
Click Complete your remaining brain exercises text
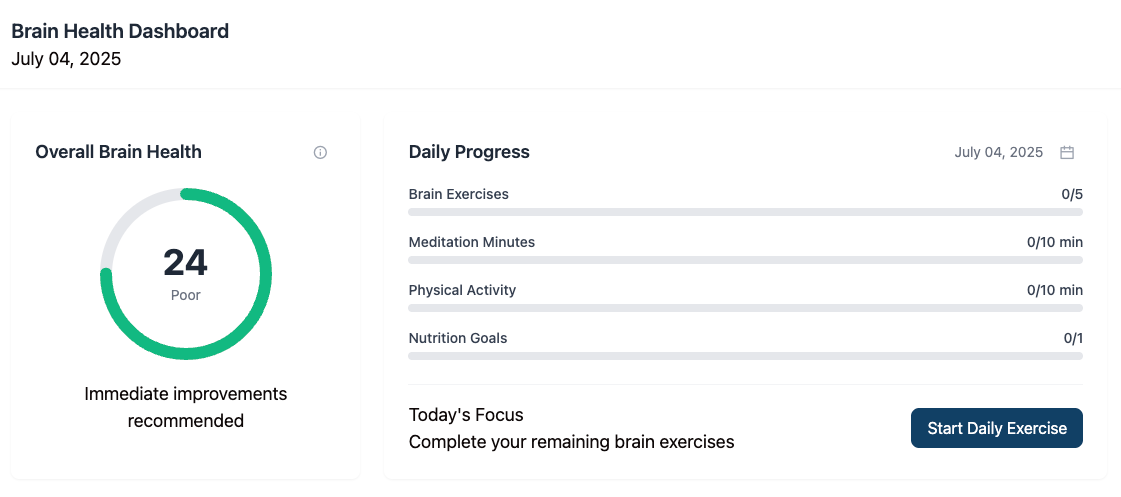[571, 442]
